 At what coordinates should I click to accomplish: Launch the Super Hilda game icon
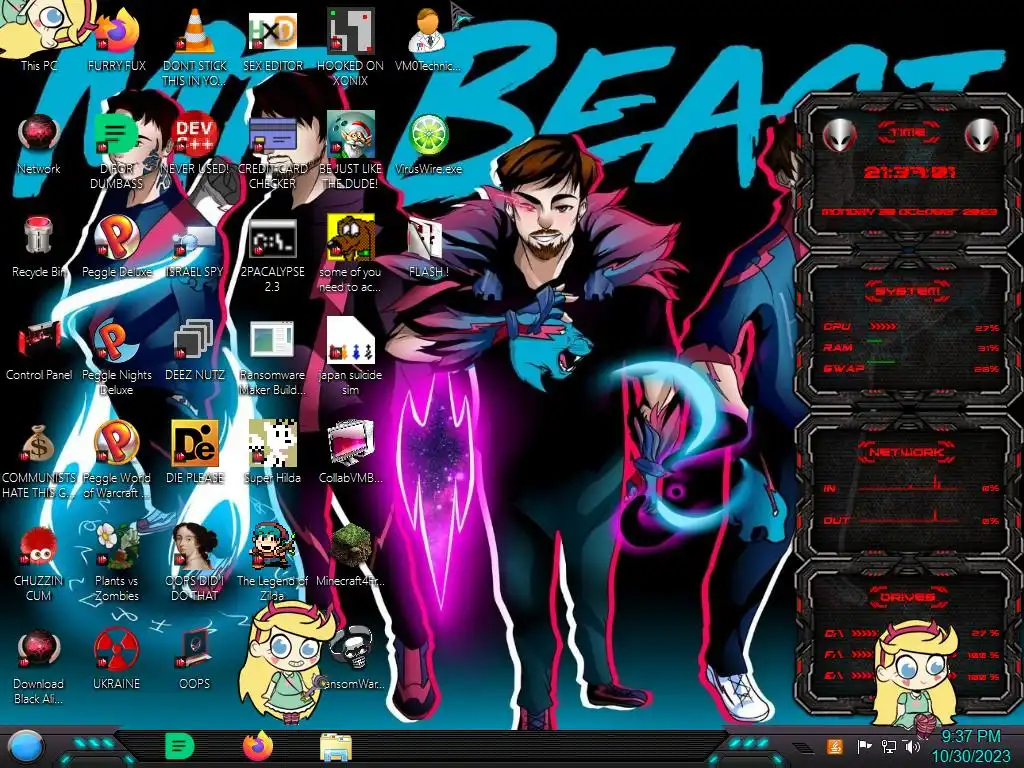pyautogui.click(x=272, y=445)
